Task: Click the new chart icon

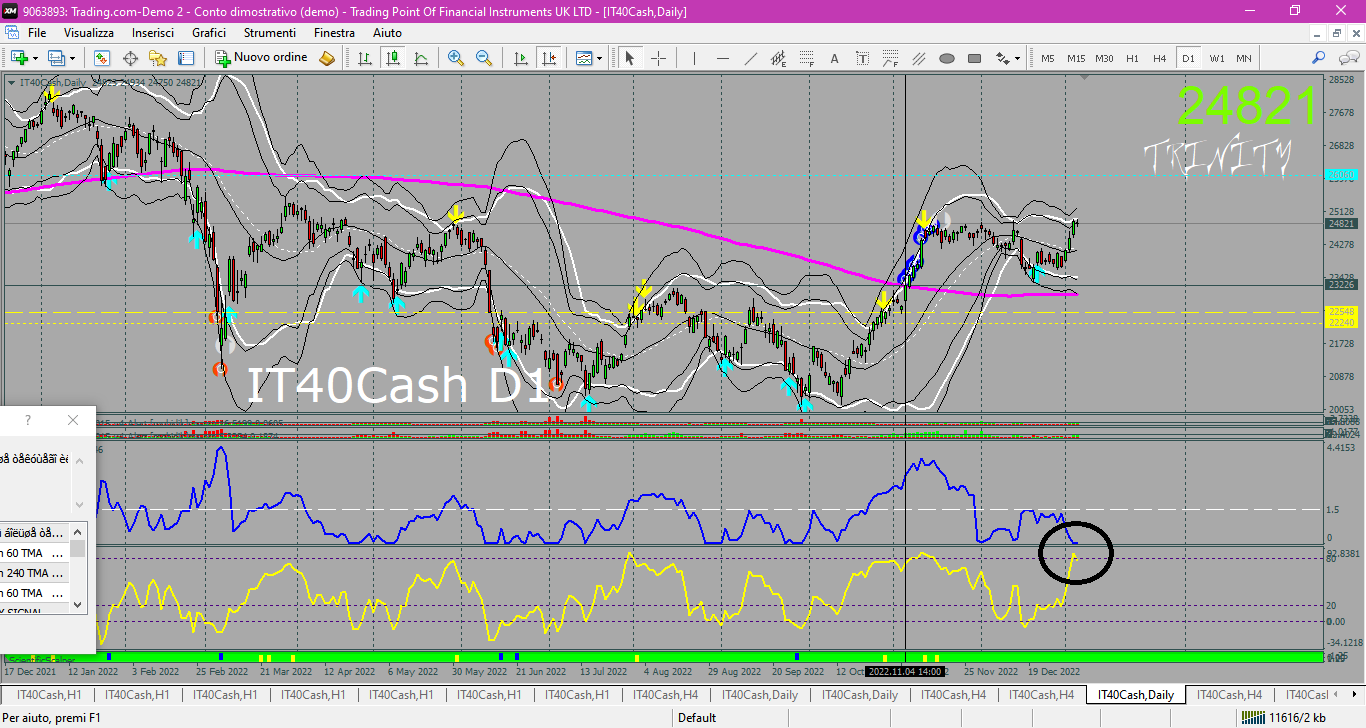Action: 18,58
